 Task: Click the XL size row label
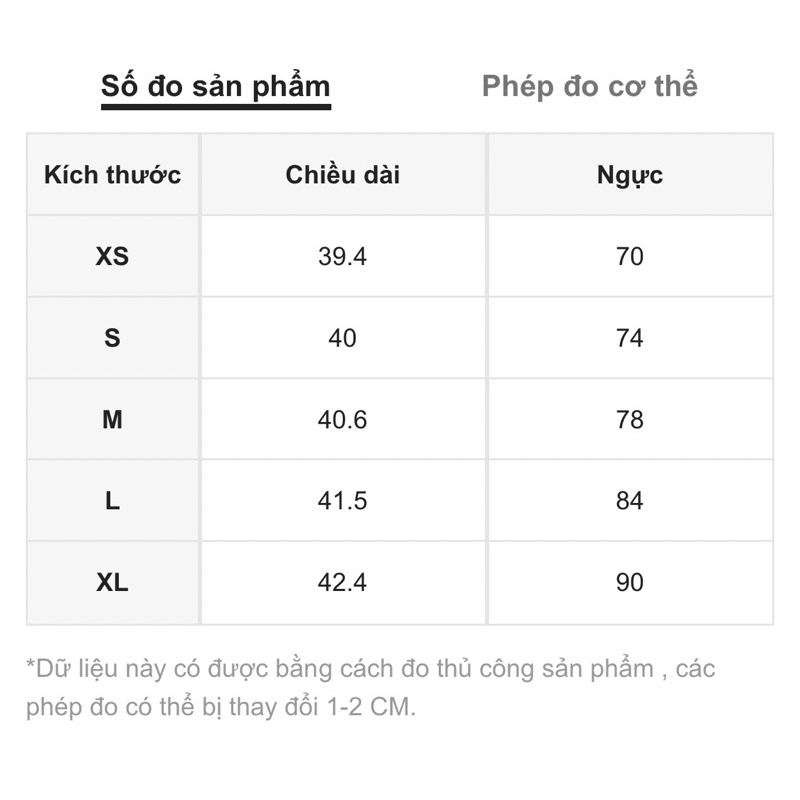(113, 583)
